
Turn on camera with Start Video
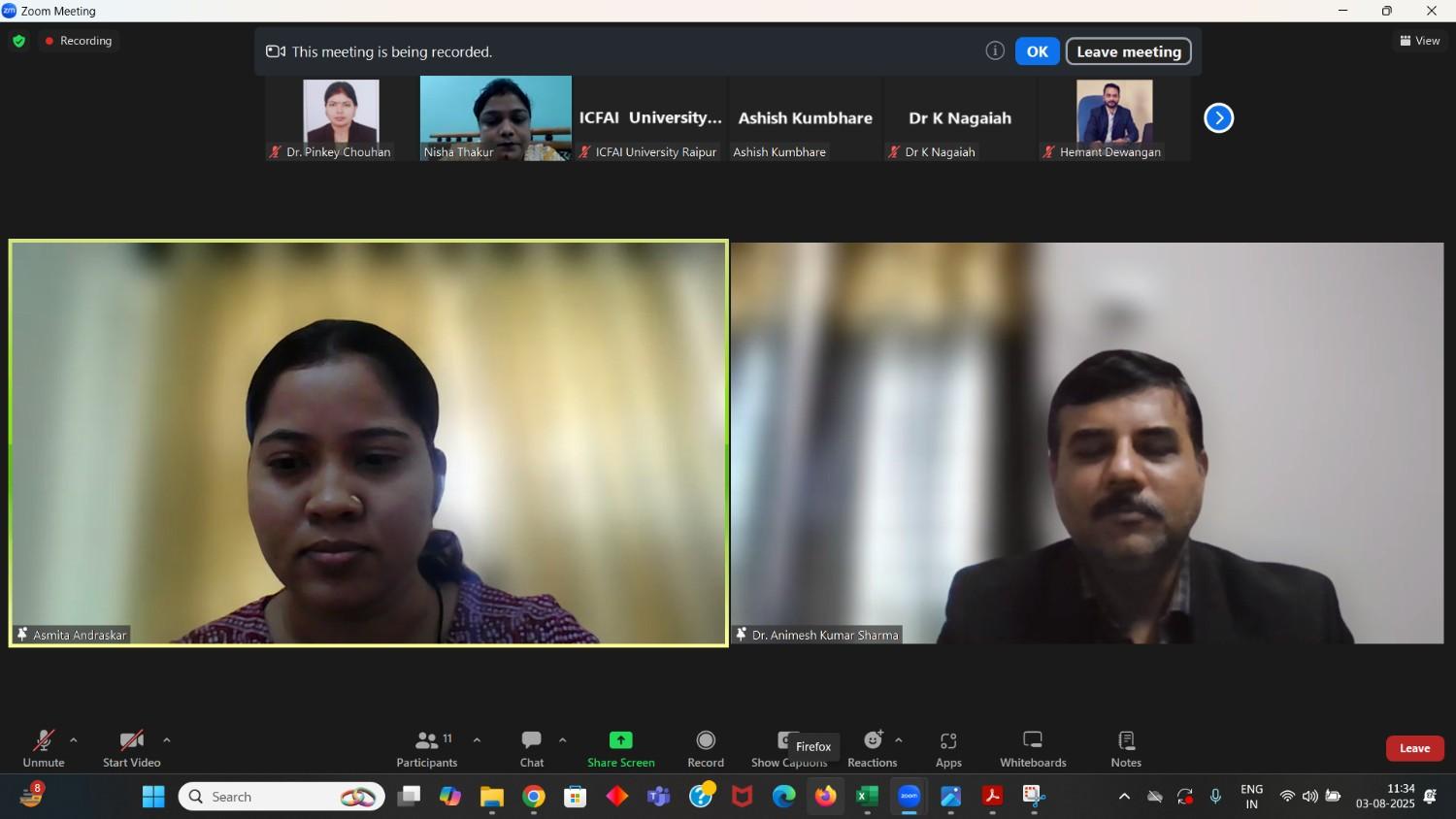132,748
